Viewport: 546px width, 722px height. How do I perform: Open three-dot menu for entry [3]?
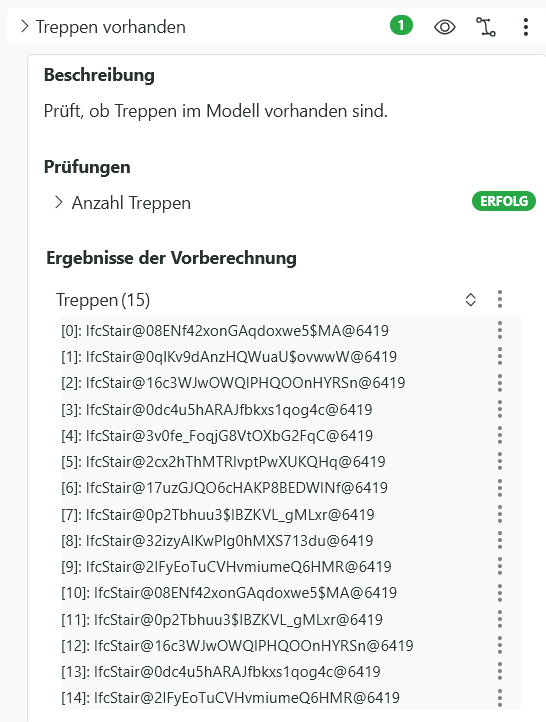point(500,409)
